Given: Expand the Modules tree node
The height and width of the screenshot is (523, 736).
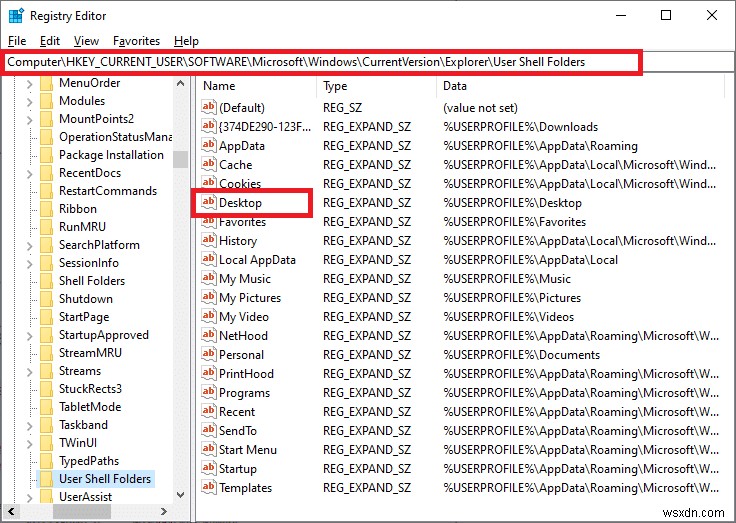Looking at the screenshot, I should pos(30,102).
